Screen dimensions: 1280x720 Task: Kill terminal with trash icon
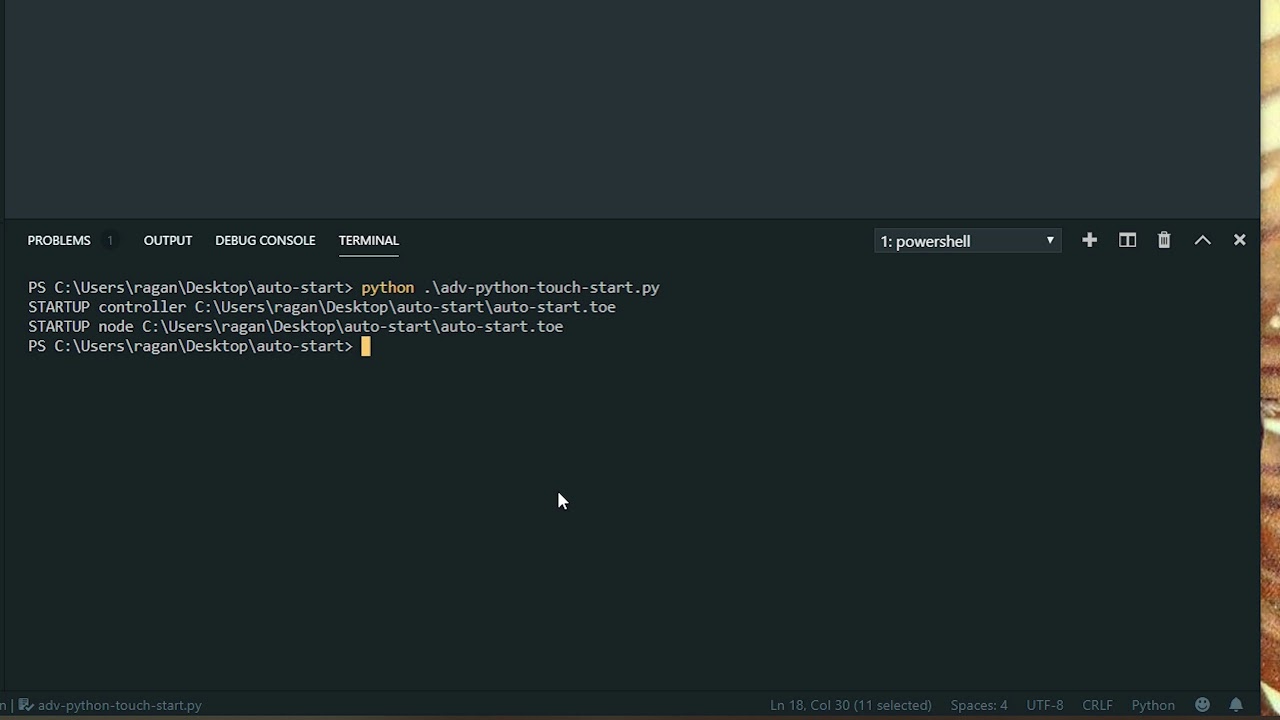[x=1164, y=240]
